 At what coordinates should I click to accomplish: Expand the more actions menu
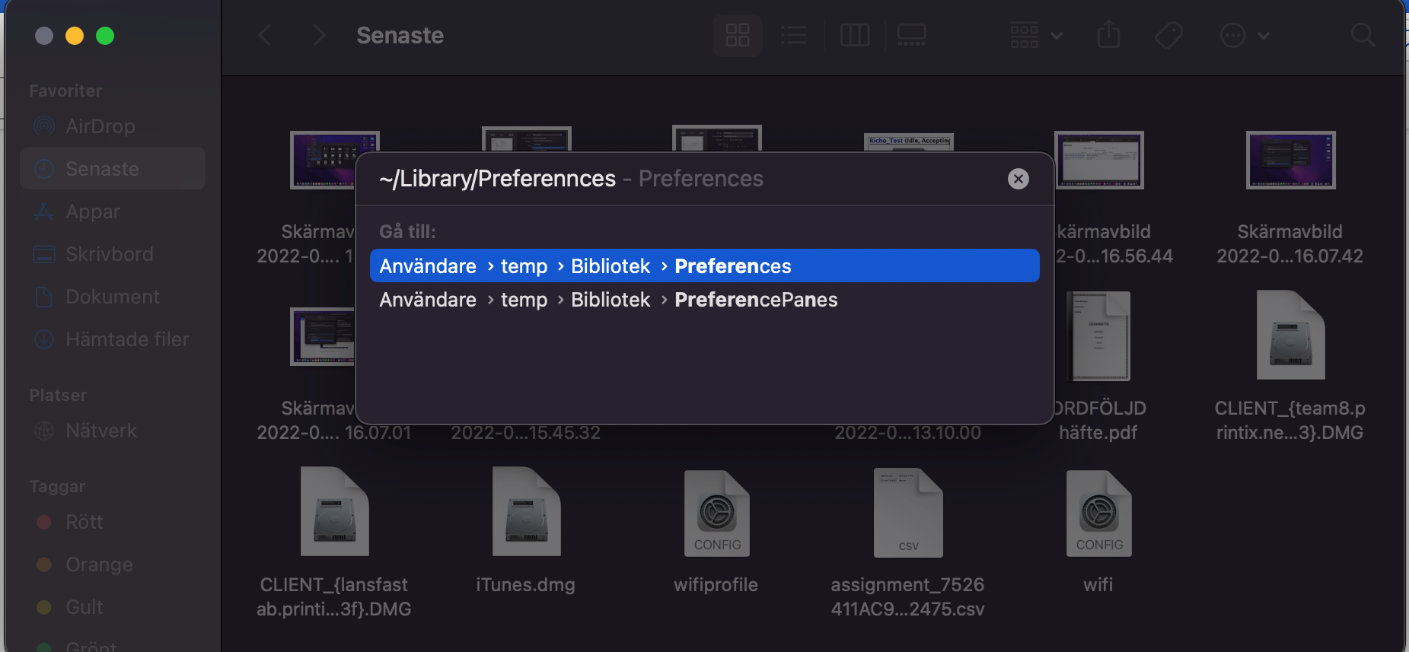click(1243, 36)
